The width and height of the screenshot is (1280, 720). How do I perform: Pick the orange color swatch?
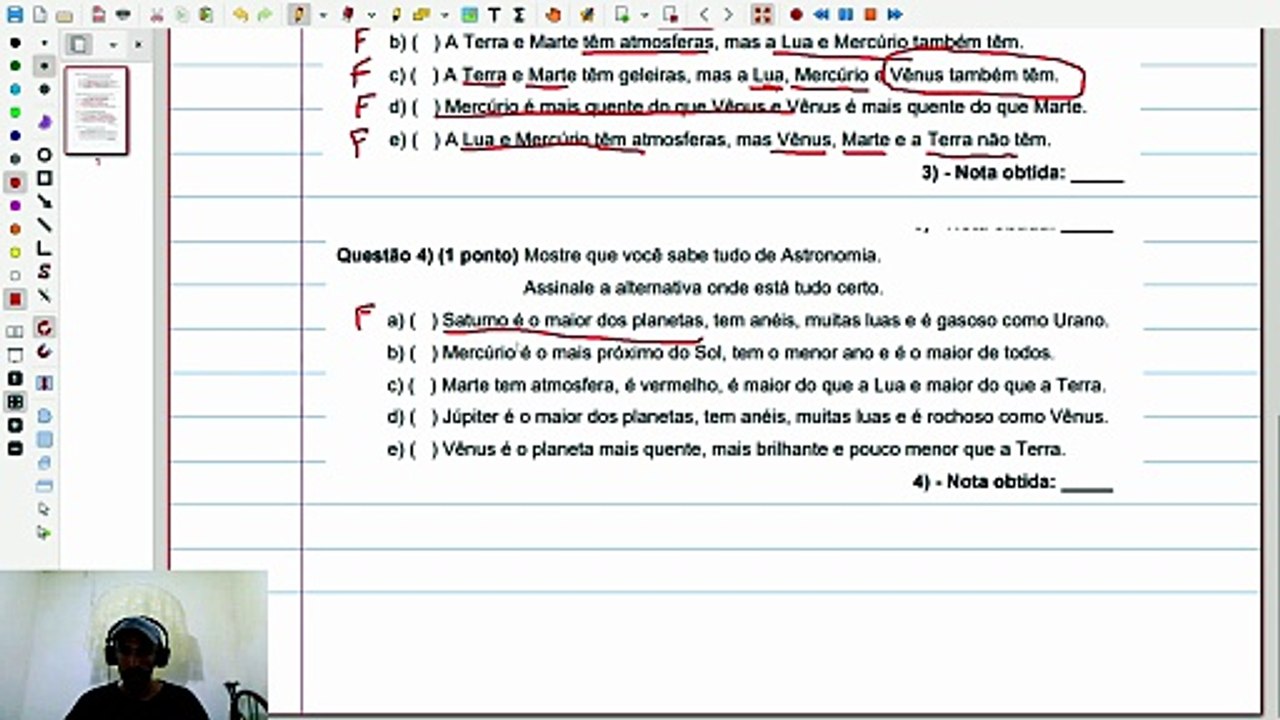click(x=15, y=228)
